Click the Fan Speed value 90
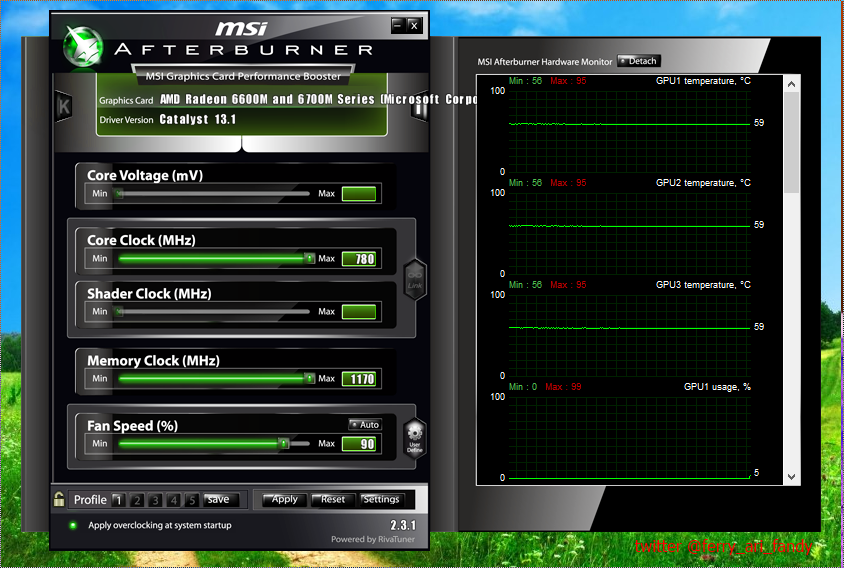The height and width of the screenshot is (568, 844). tap(359, 444)
